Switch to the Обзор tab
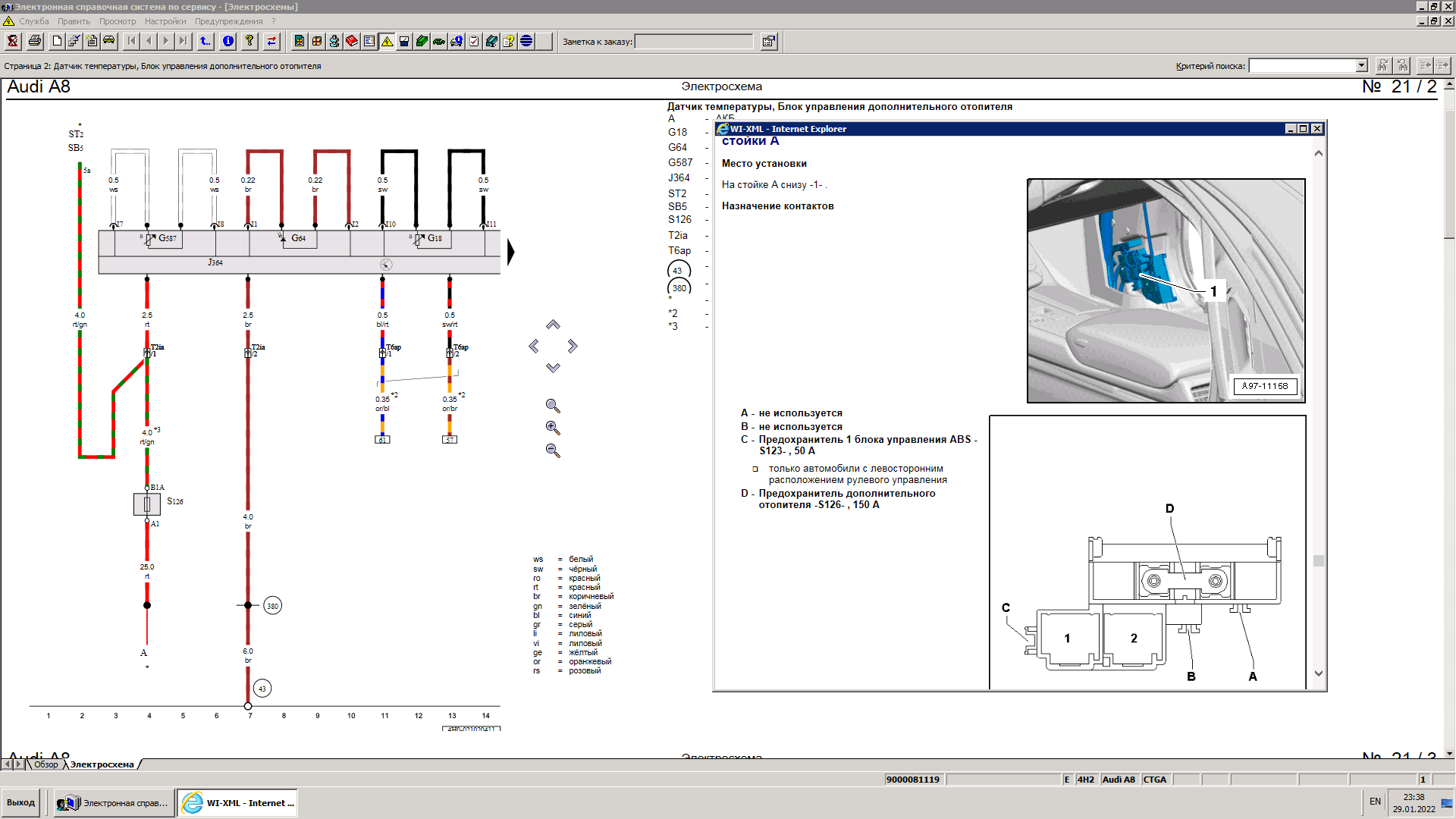This screenshot has height=819, width=1456. coord(45,764)
